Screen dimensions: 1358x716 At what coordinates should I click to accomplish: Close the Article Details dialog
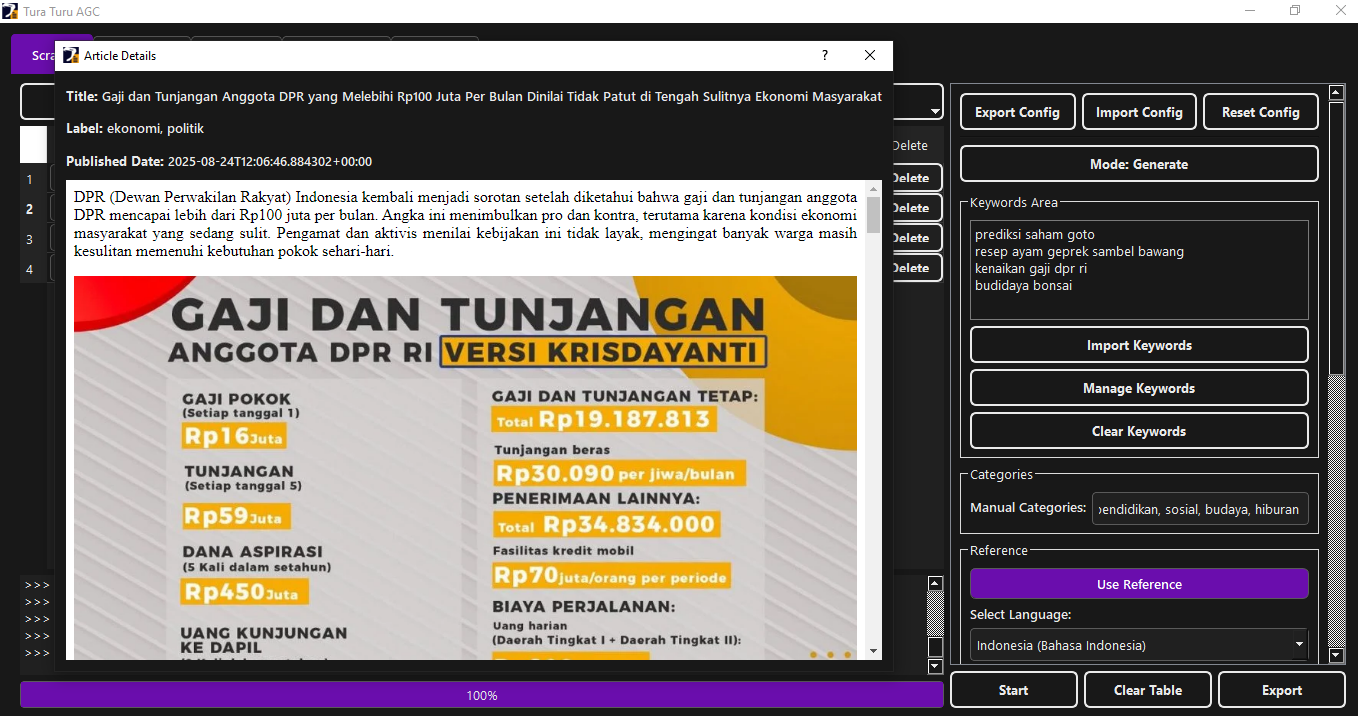870,56
